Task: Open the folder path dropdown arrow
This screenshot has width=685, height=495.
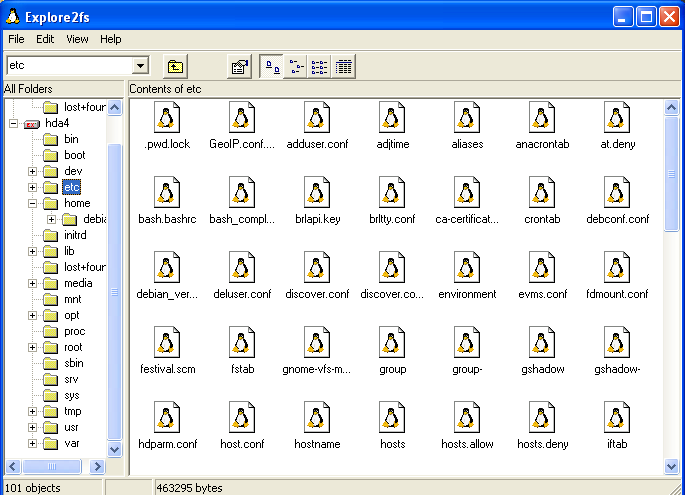Action: point(140,66)
